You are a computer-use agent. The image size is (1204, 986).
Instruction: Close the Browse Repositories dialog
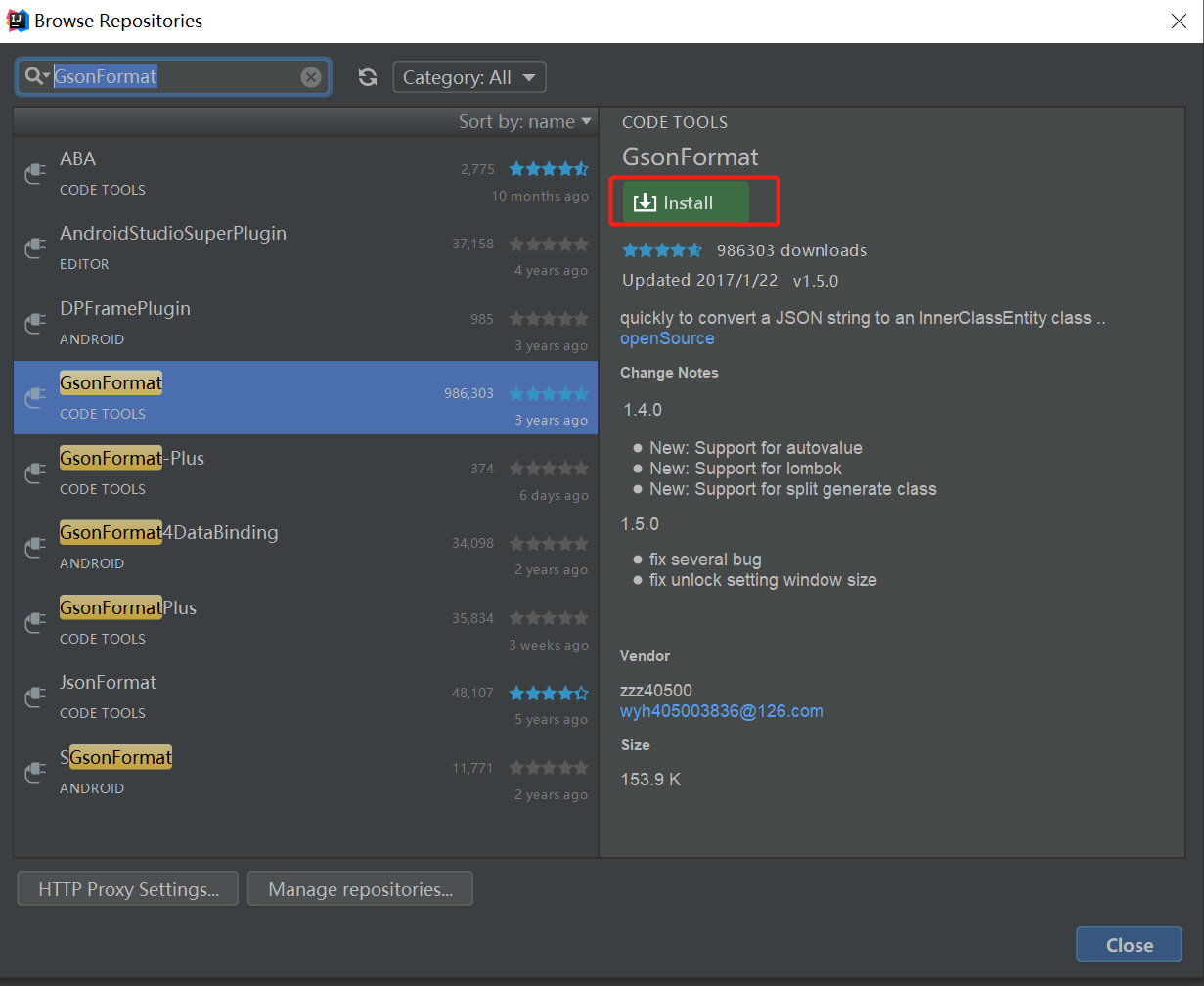pyautogui.click(x=1129, y=945)
